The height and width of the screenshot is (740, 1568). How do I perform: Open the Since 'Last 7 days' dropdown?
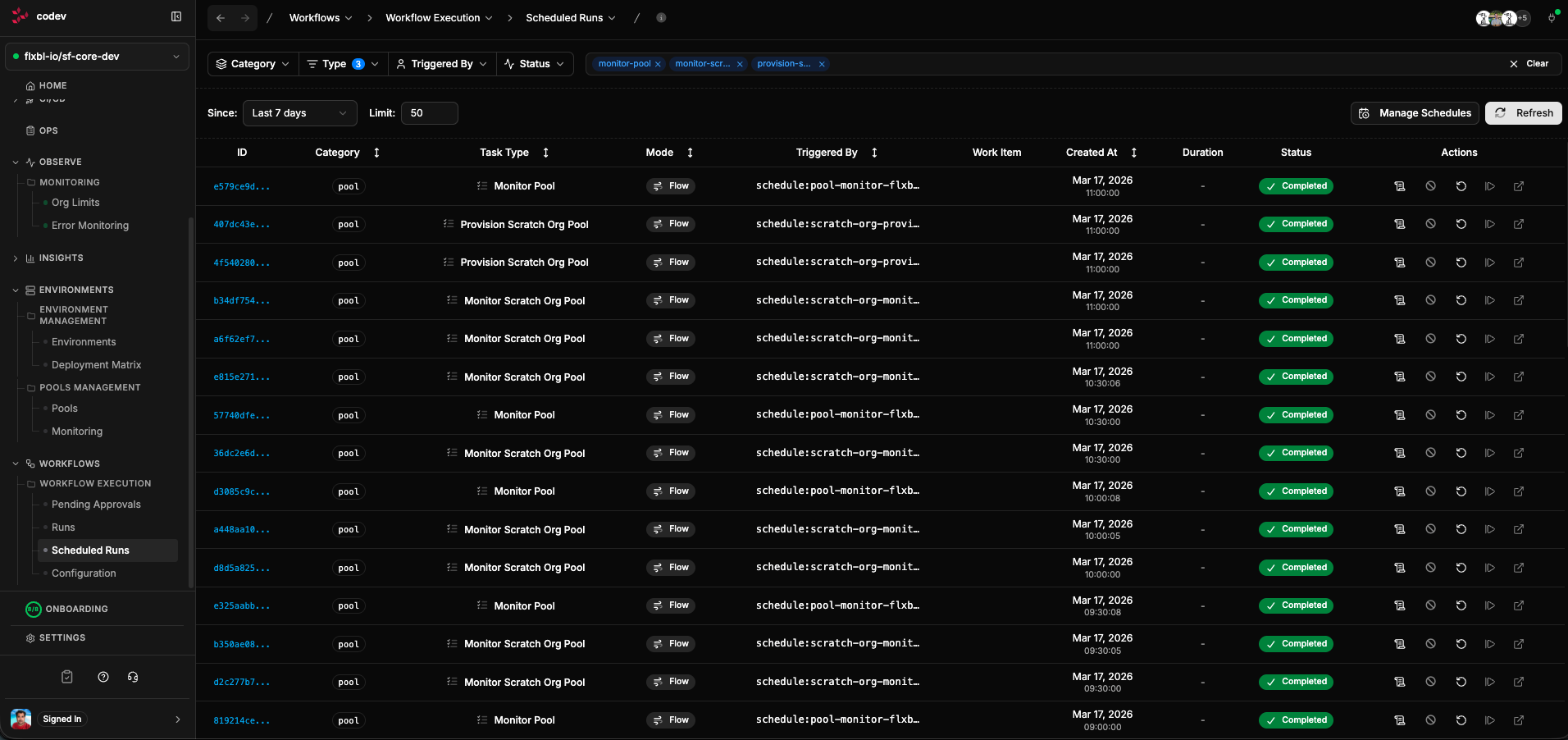(x=299, y=113)
